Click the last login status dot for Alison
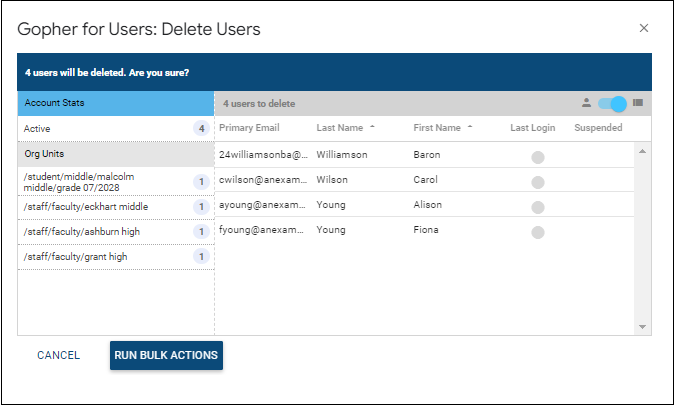 538,207
